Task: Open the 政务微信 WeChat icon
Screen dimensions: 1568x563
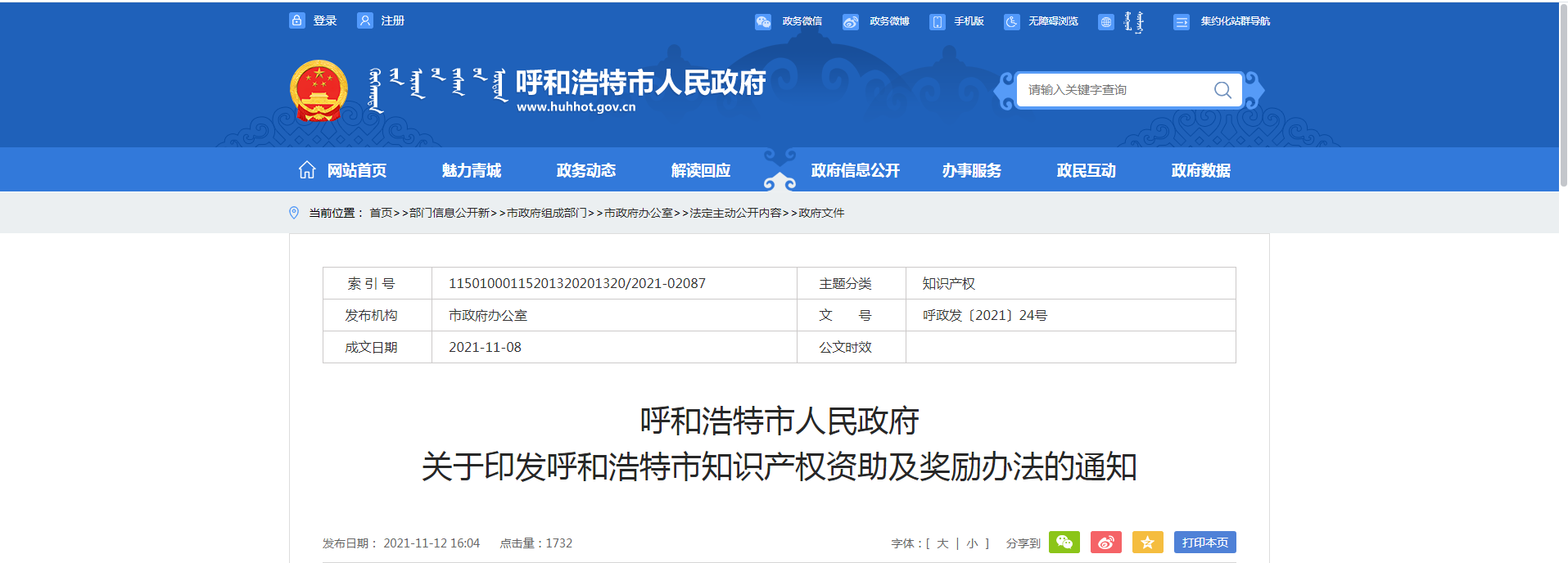Action: 763,22
